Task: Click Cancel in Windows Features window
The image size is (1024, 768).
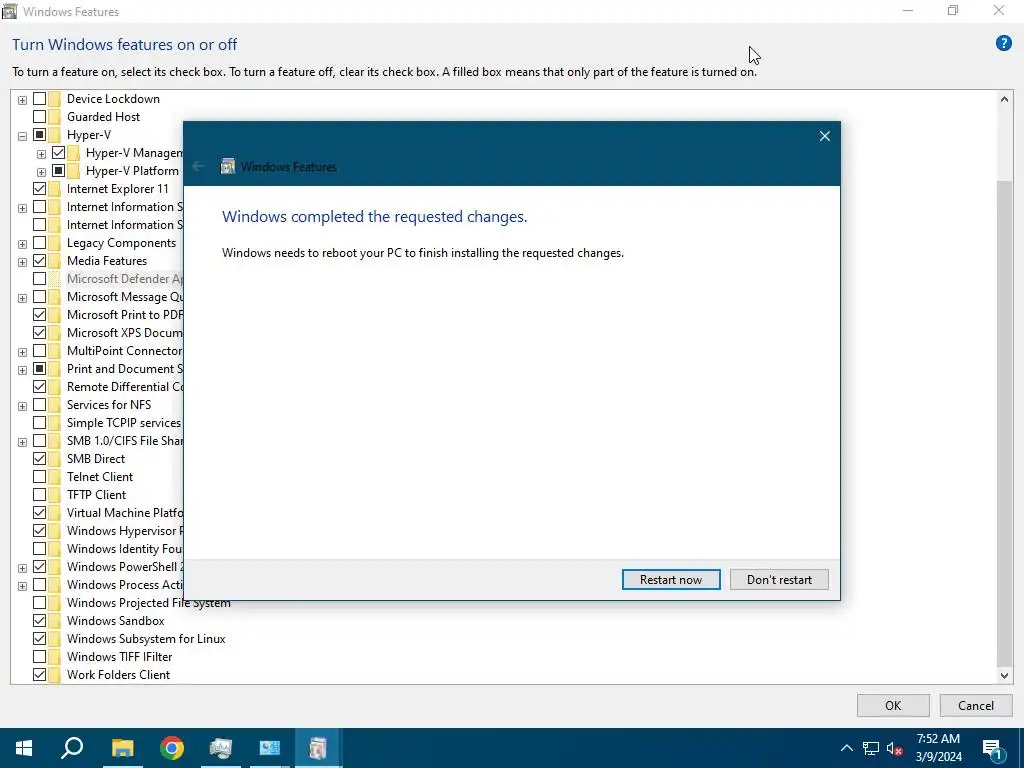Action: tap(976, 705)
